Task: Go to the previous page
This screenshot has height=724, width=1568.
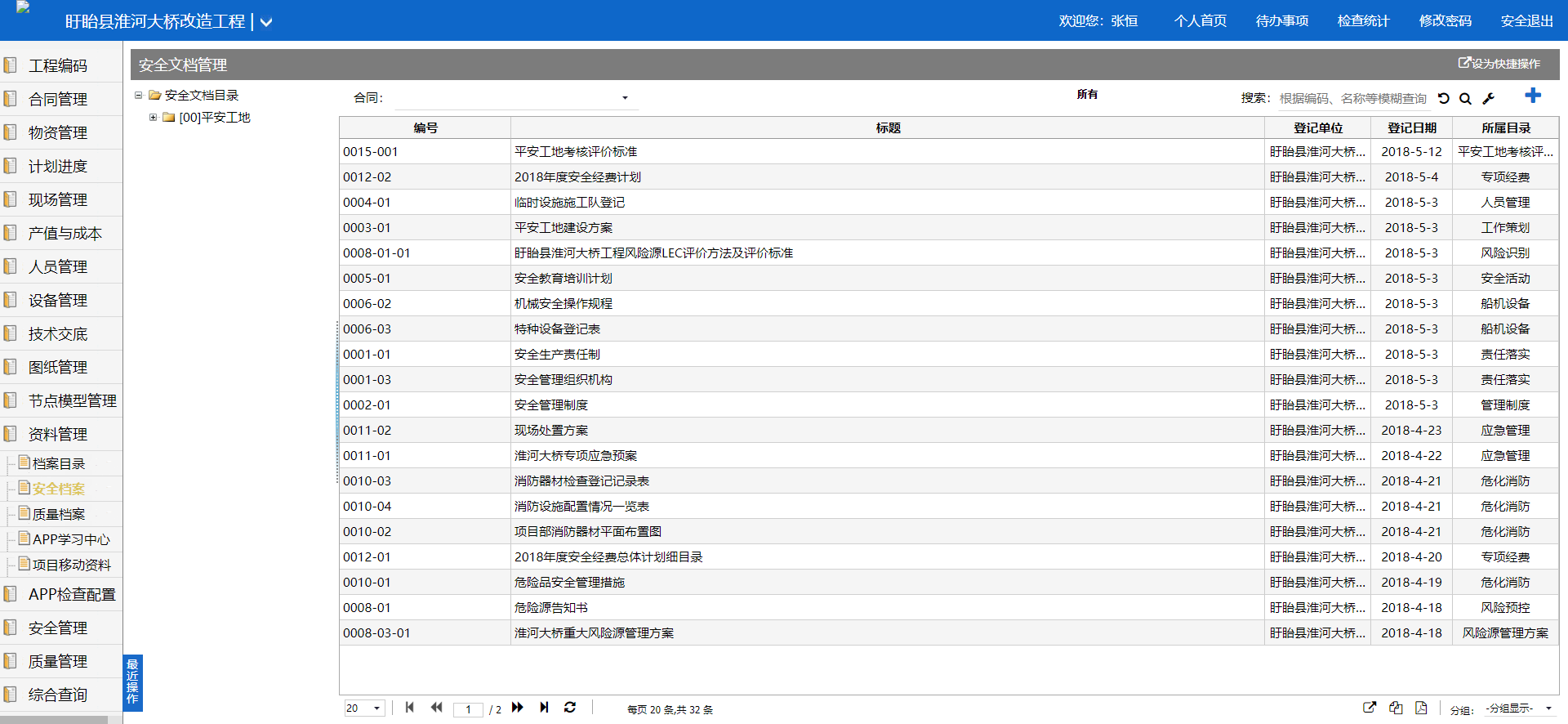Action: coord(437,708)
